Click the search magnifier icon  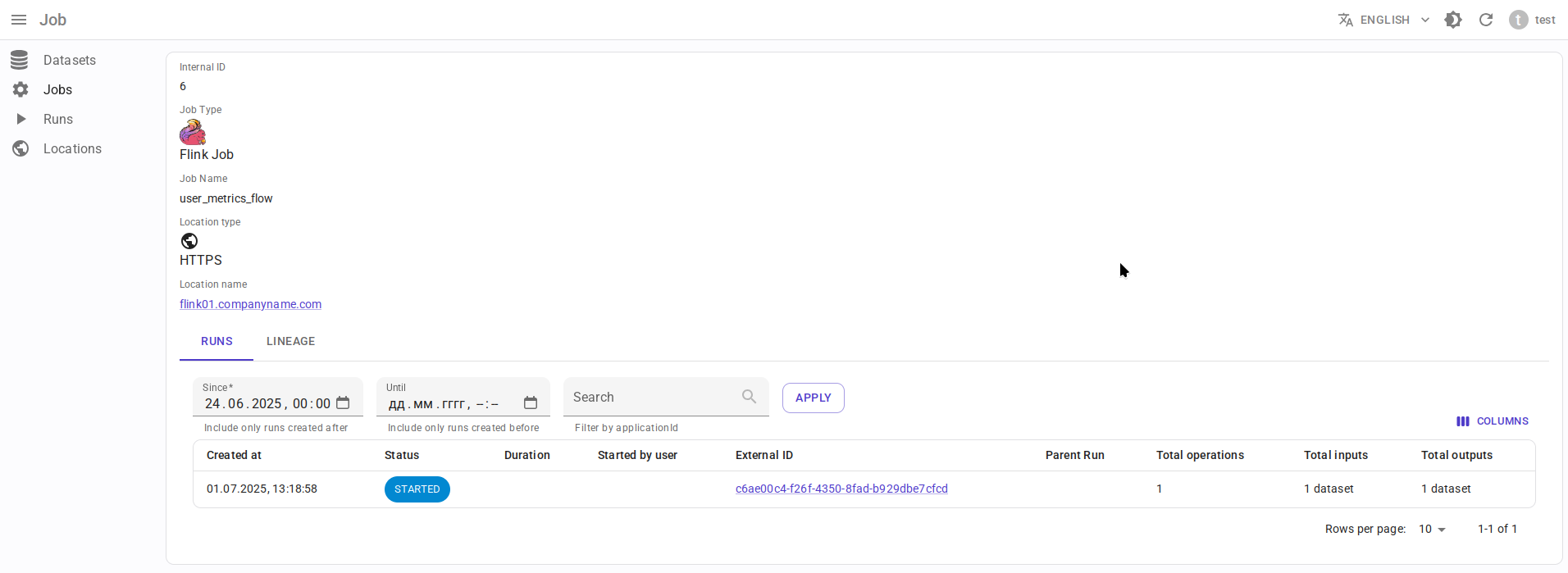(749, 397)
